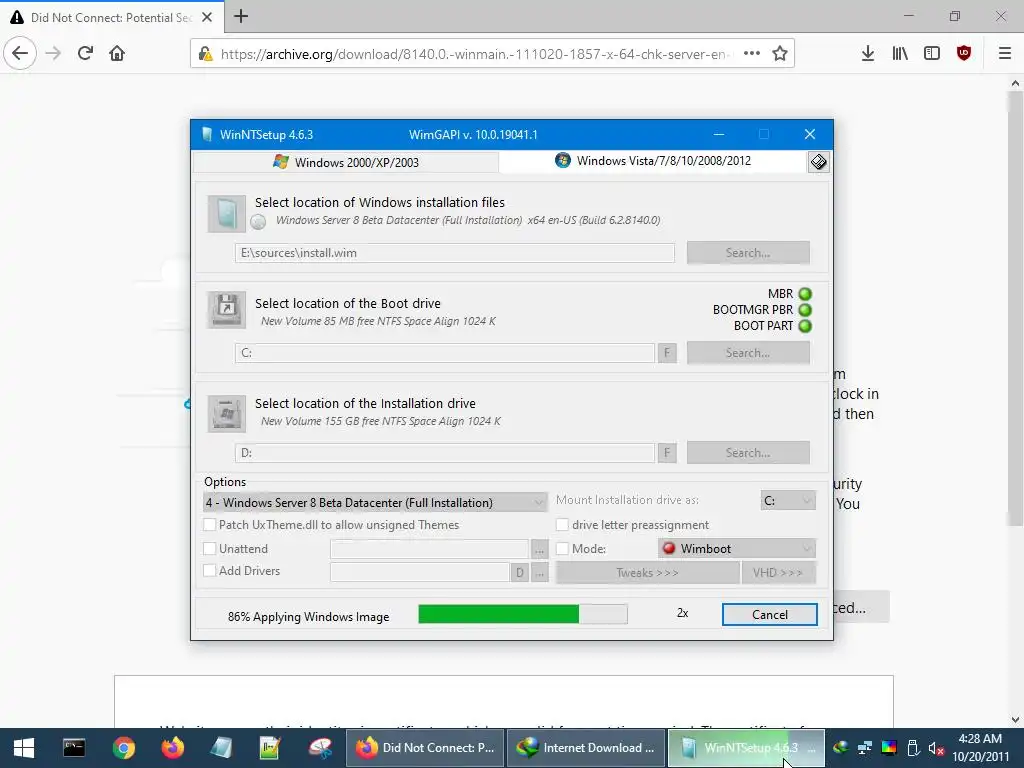This screenshot has height=768, width=1024.
Task: Switch to Windows 2000/XP/2003 tab
Action: coord(346,162)
